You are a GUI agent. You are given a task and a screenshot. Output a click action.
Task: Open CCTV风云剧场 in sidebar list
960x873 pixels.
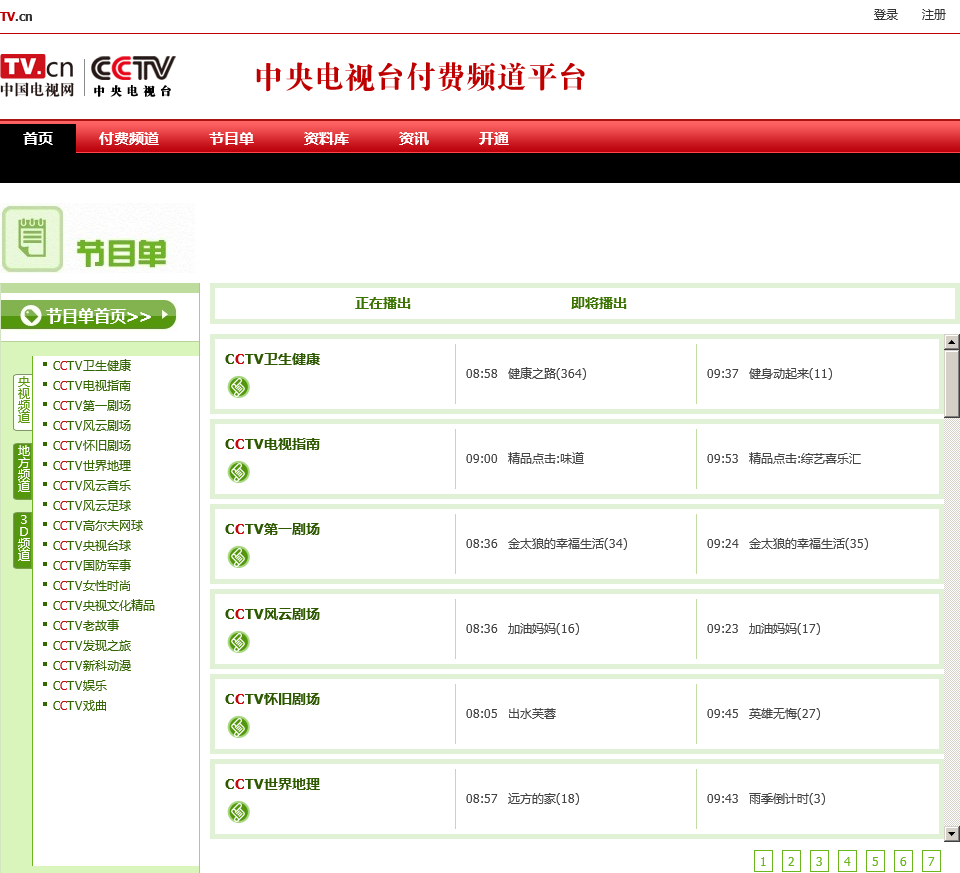pos(92,425)
